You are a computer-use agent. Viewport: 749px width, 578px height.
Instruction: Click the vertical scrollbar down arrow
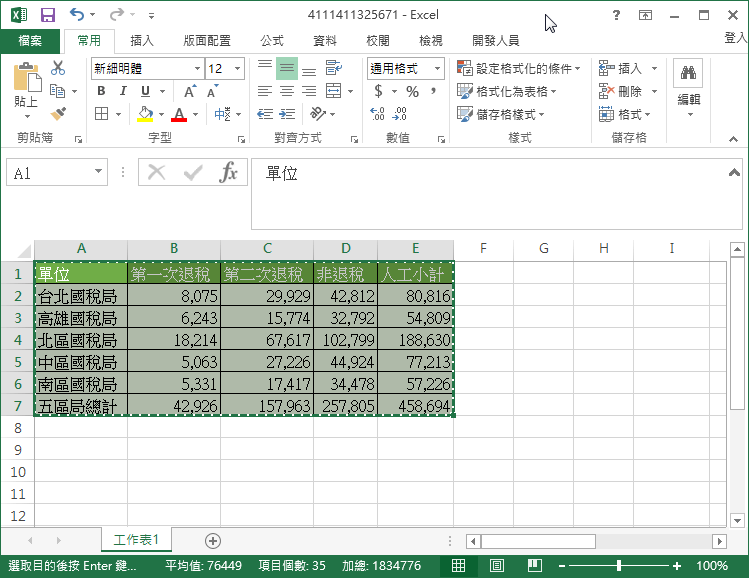tap(737, 520)
